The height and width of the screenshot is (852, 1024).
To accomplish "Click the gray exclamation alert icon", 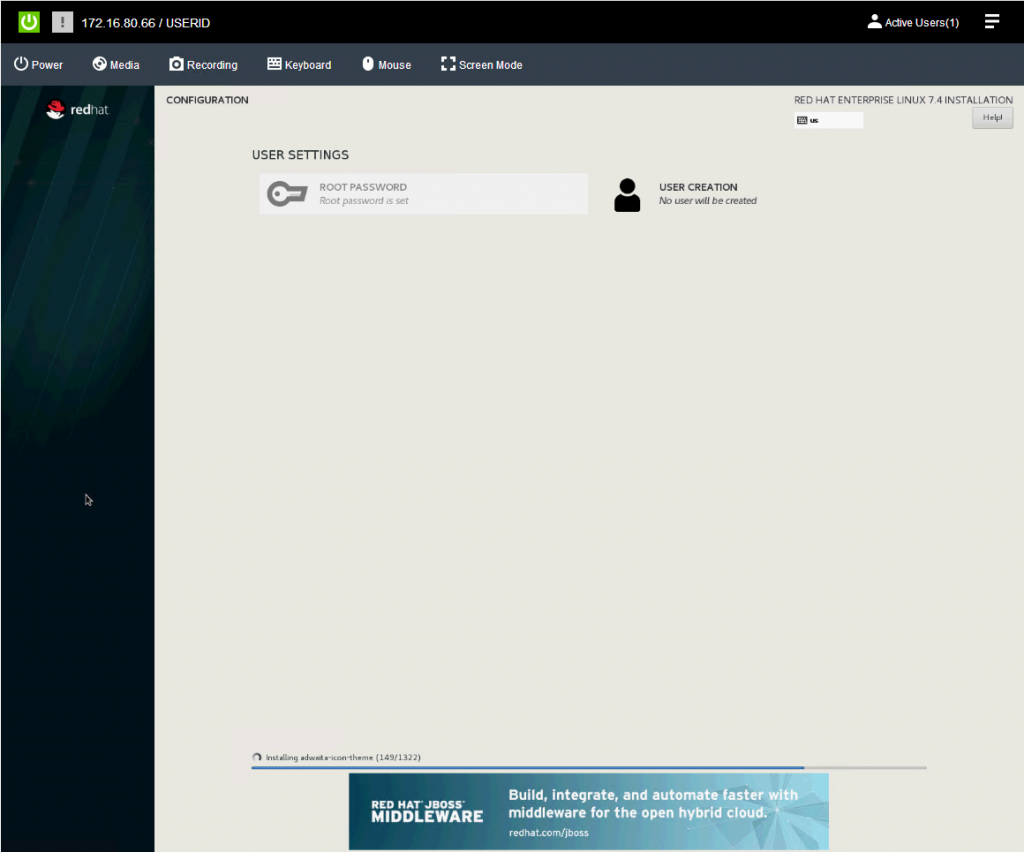I will [62, 22].
